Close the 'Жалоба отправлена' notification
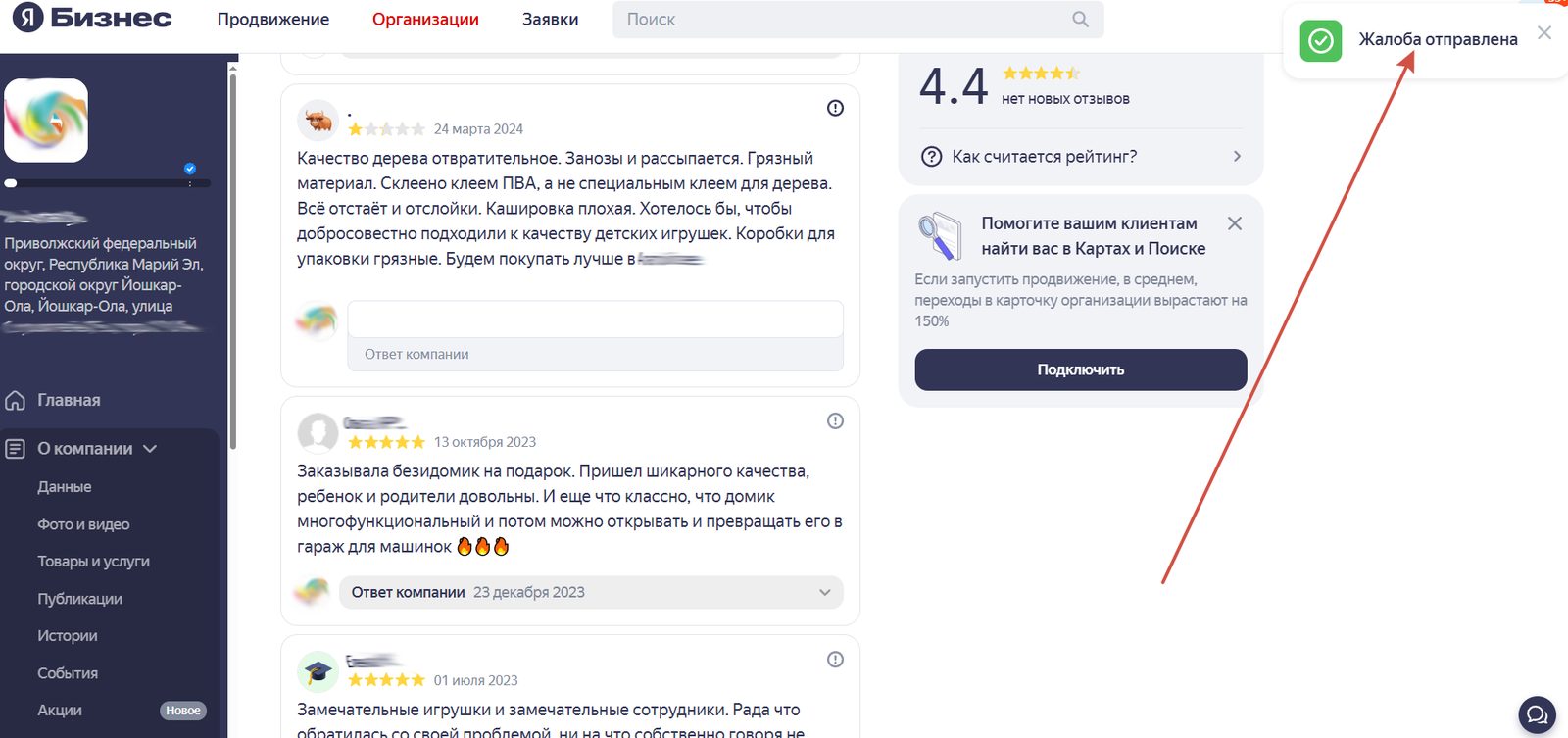The width and height of the screenshot is (1568, 738). (x=1544, y=32)
